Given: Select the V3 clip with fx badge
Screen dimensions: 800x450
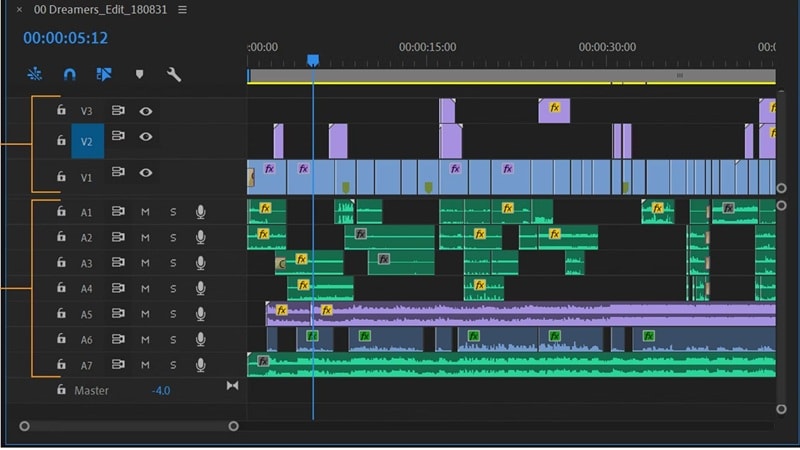Looking at the screenshot, I should pyautogui.click(x=554, y=111).
